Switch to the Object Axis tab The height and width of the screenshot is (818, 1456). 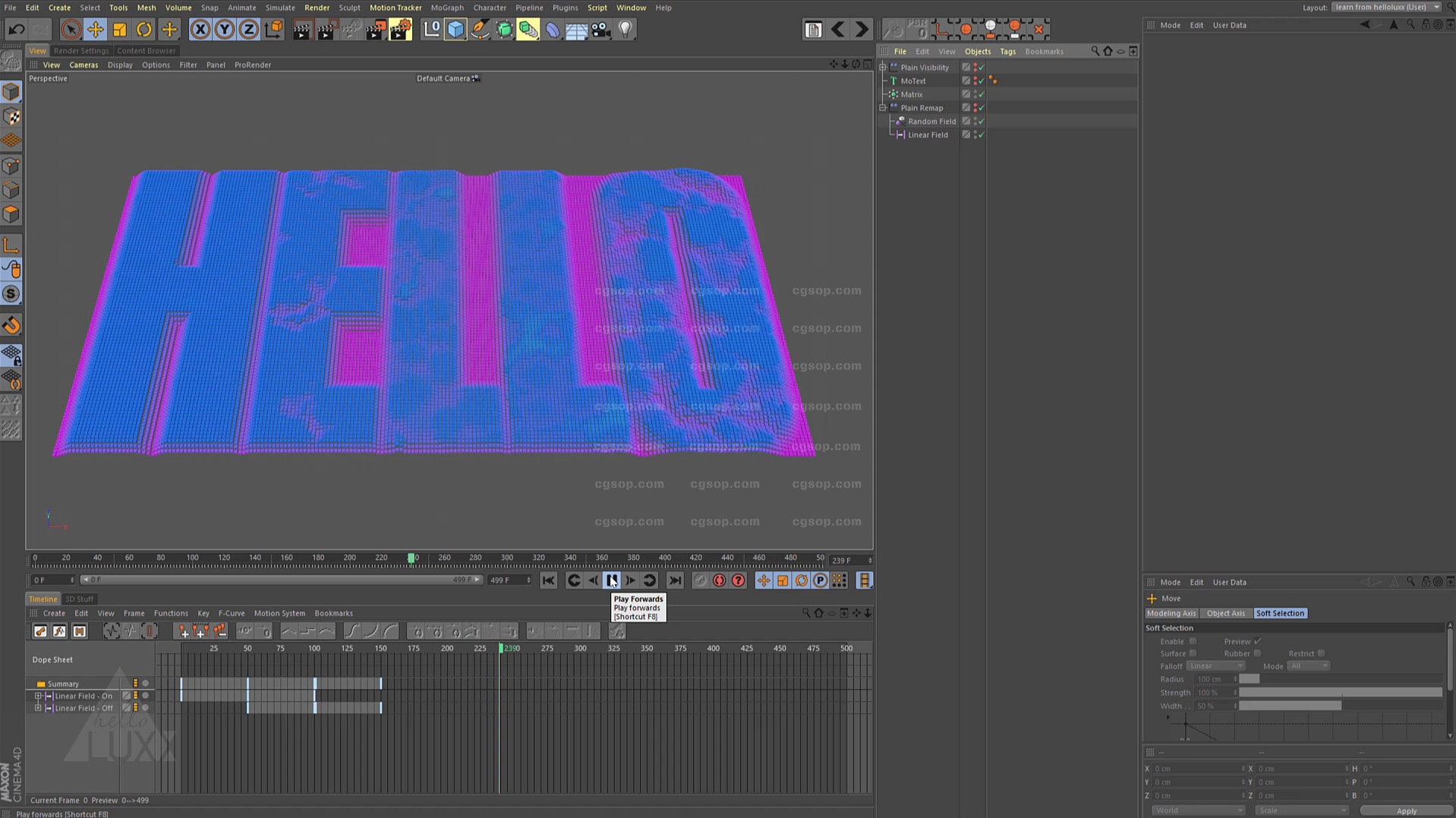coord(1225,614)
